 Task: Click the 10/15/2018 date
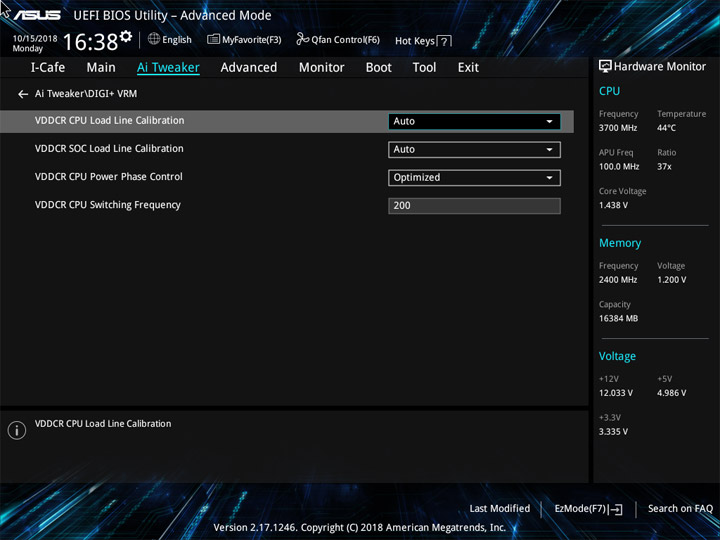coord(35,39)
